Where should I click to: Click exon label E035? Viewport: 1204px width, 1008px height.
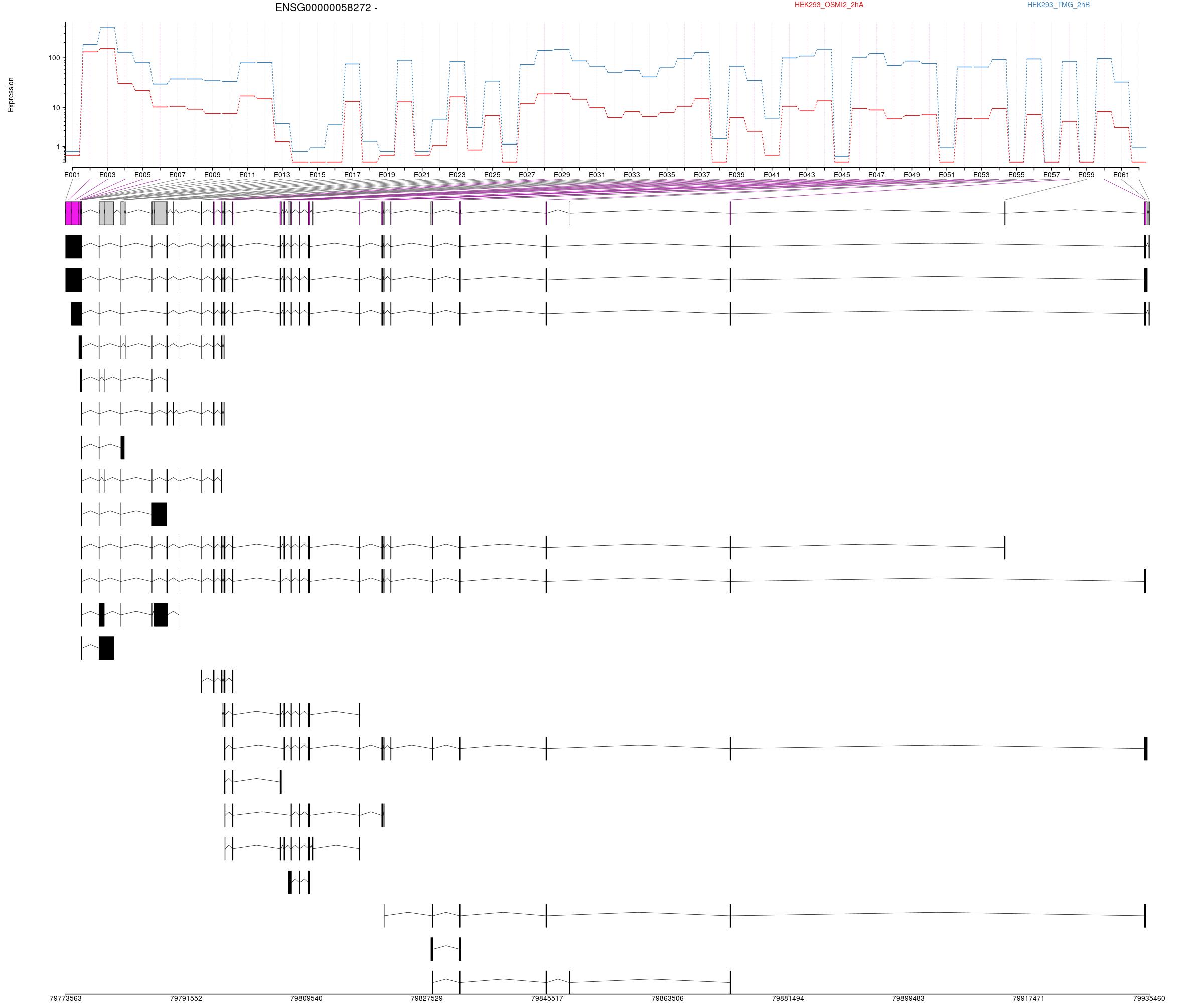coord(667,174)
